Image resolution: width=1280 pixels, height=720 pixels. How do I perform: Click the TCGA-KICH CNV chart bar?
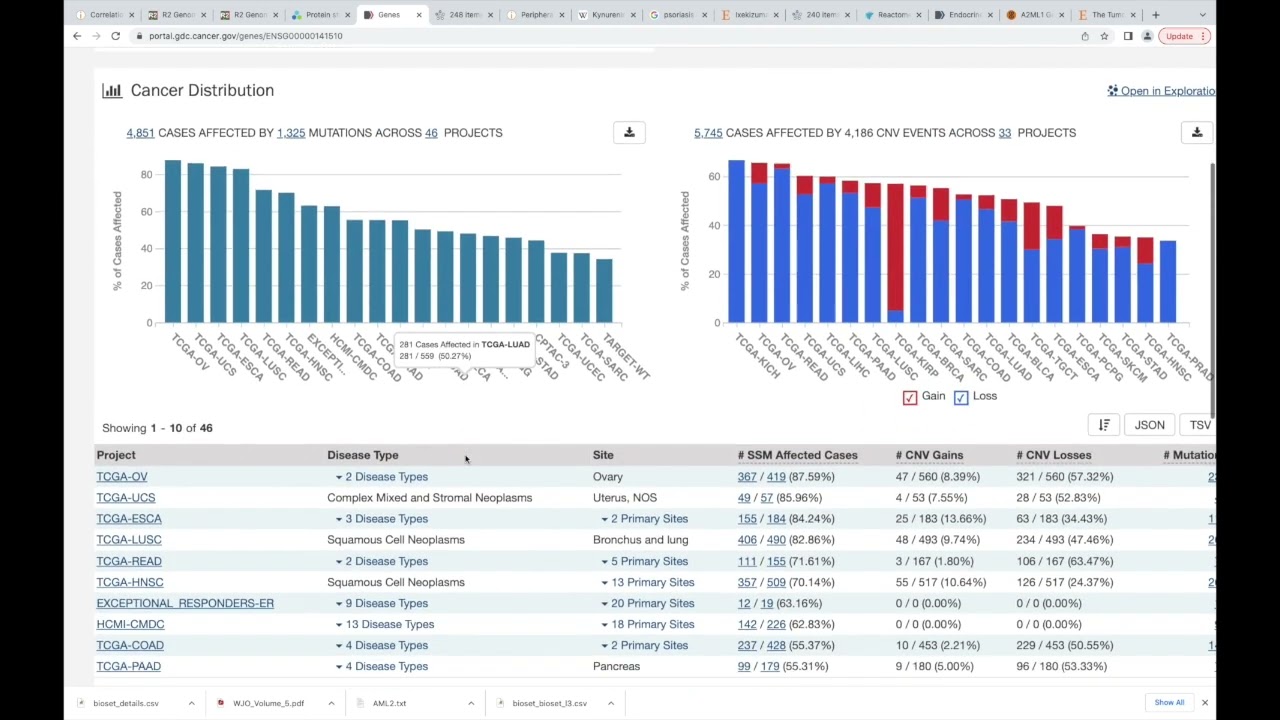pyautogui.click(x=736, y=241)
